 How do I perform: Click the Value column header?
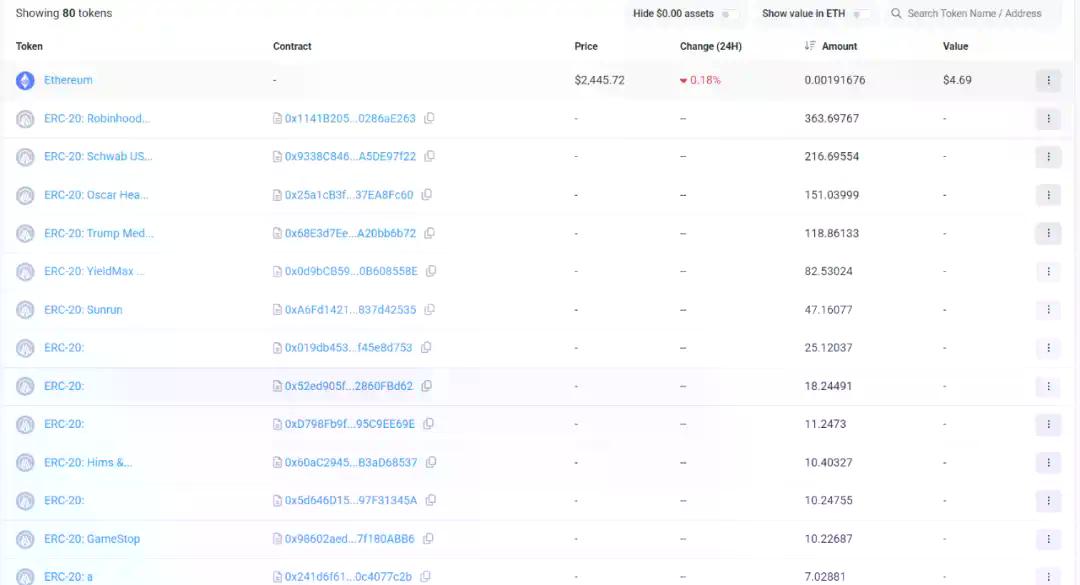coord(955,46)
